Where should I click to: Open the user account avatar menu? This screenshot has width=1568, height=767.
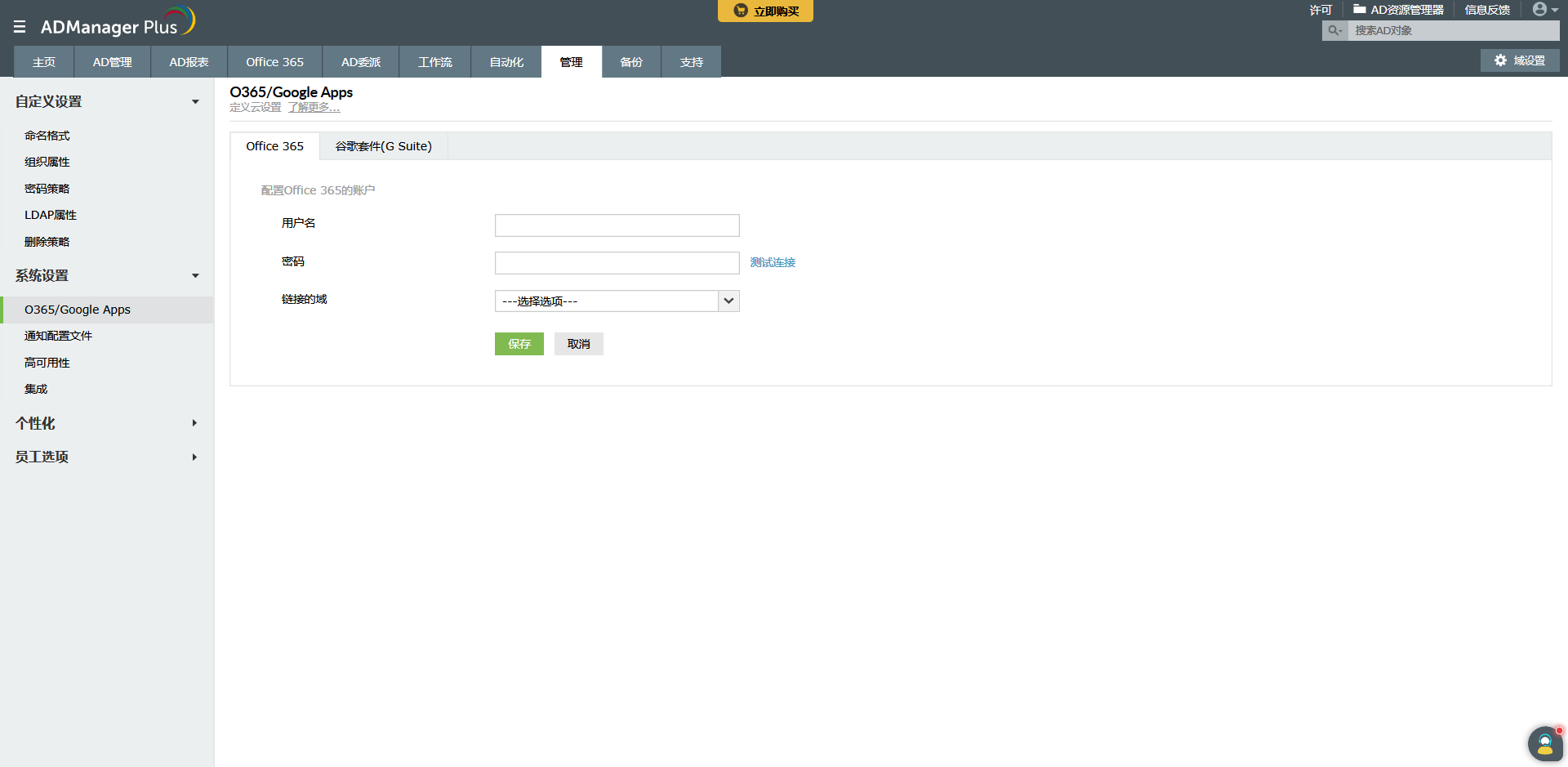1545,10
